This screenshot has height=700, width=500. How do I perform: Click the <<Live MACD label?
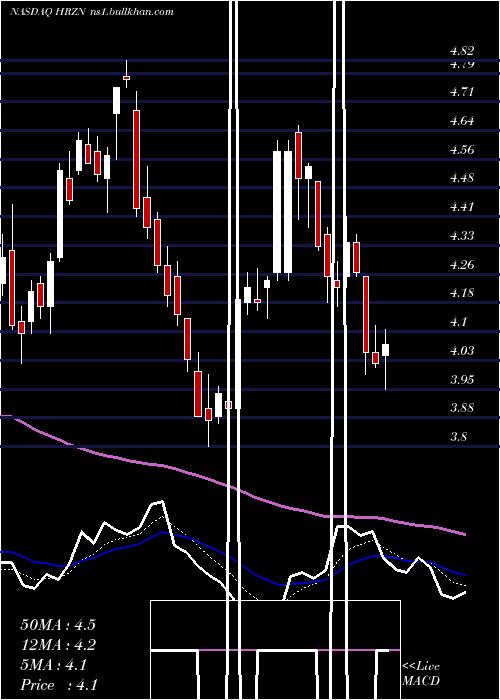tap(421, 674)
